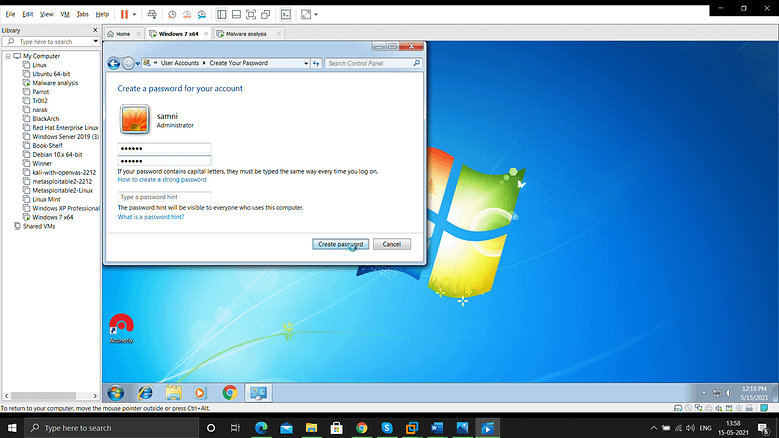Open dropdown beside pause button
This screenshot has height=438, width=779.
coord(134,14)
